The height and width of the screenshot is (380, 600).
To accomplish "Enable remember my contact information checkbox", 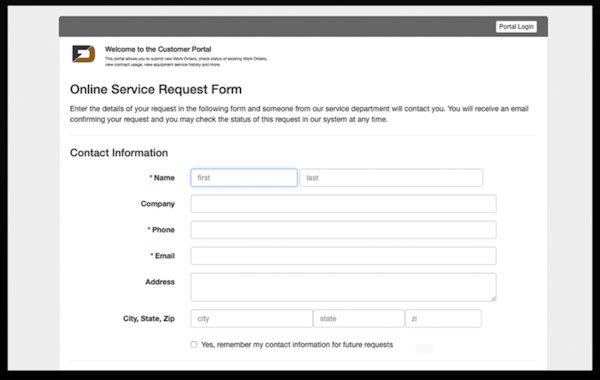I will [194, 344].
